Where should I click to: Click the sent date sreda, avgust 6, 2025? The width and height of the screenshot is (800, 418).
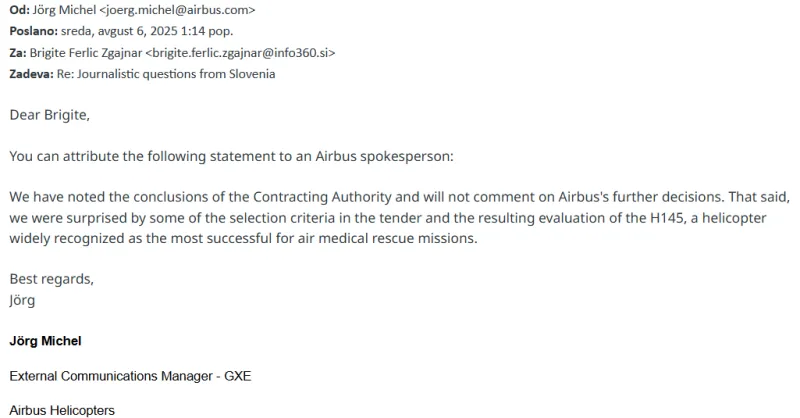(x=119, y=31)
